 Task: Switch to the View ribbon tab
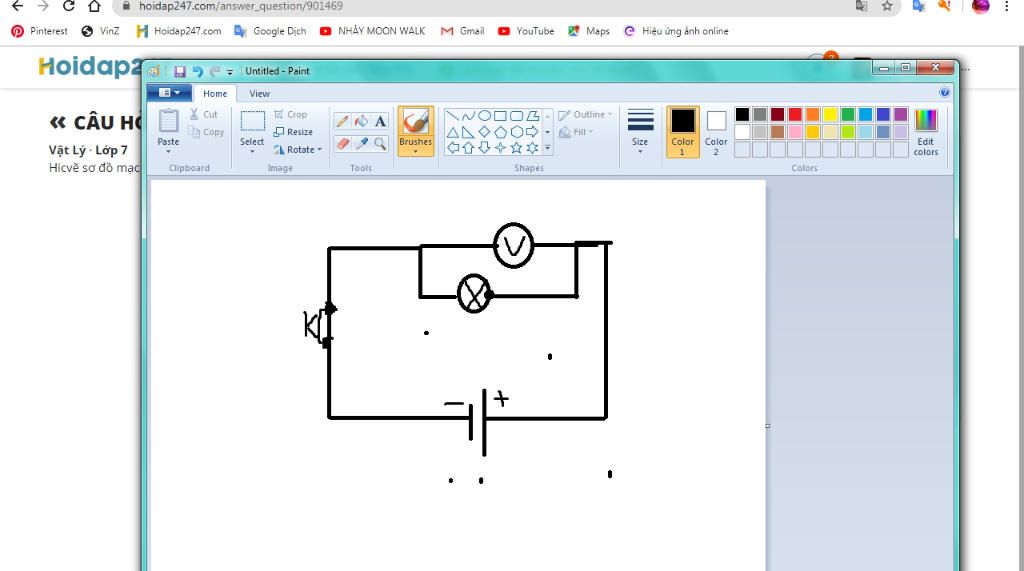tap(259, 93)
